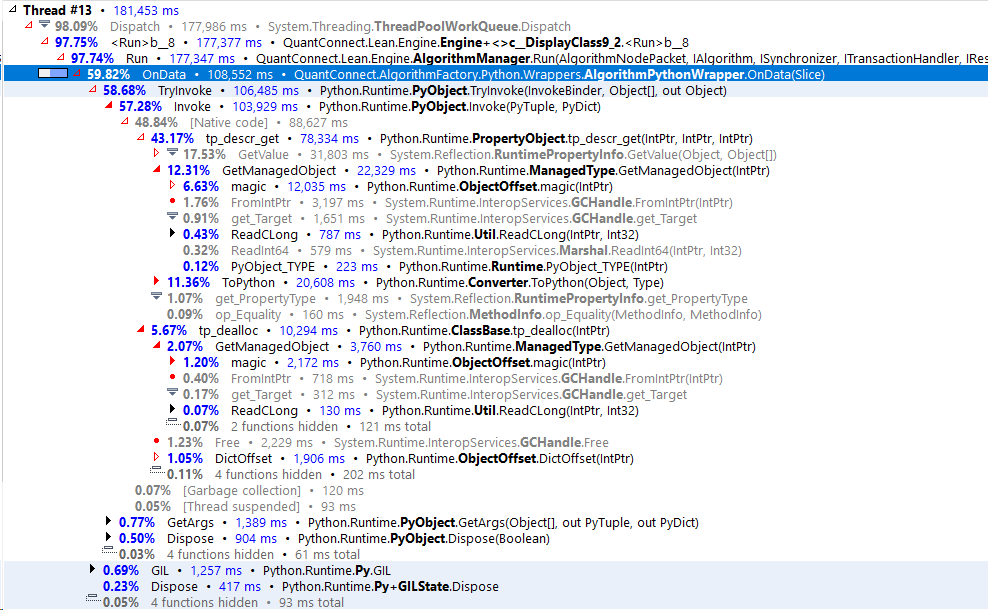The image size is (988, 610).
Task: Click the '177,377 ms' time link
Action: [x=229, y=43]
